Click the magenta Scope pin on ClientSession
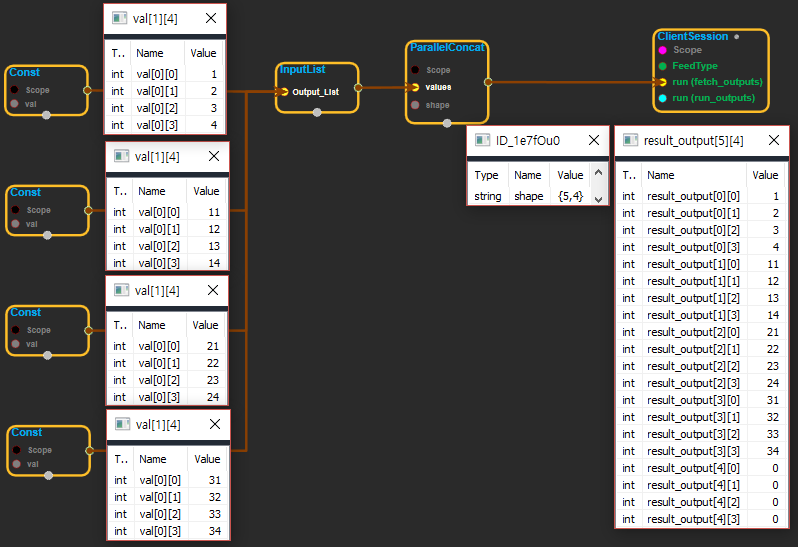Viewport: 798px width, 547px height. point(663,50)
